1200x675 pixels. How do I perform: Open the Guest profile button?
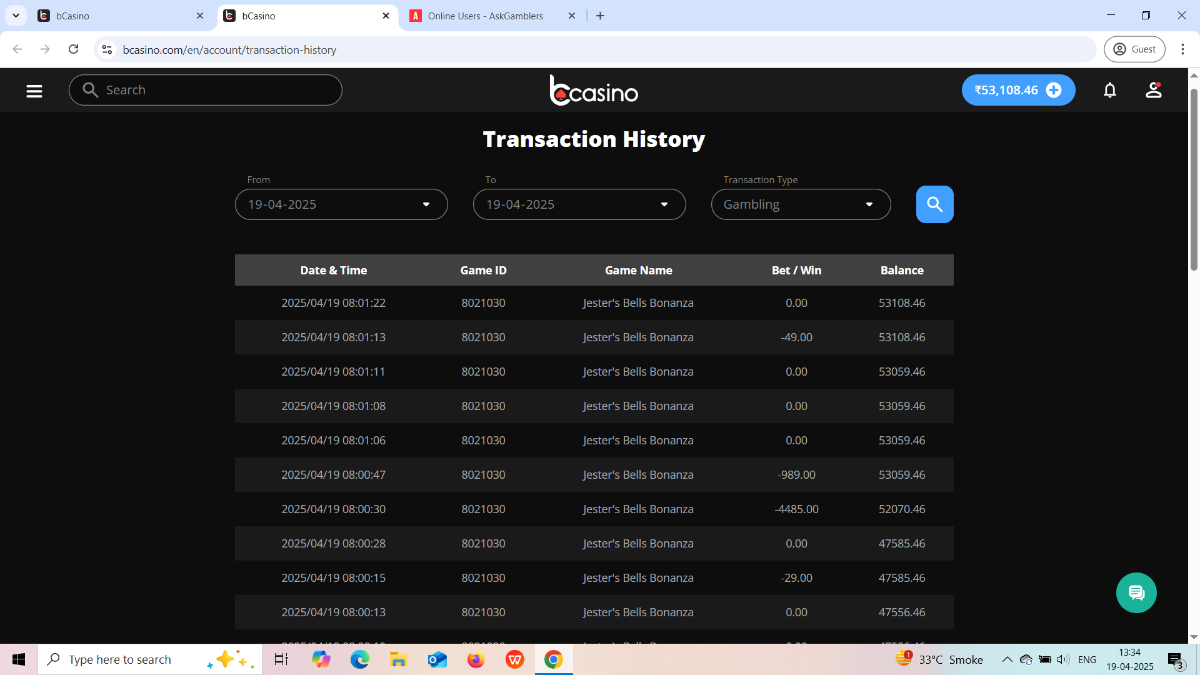click(x=1134, y=49)
